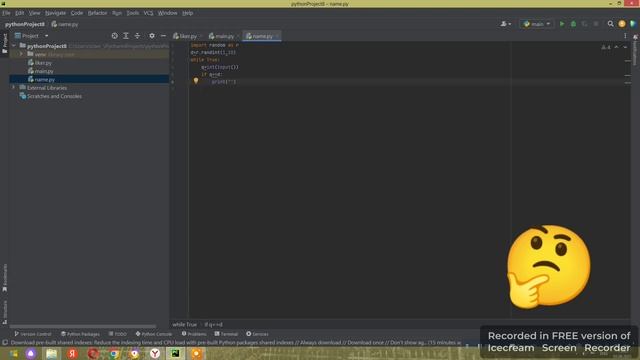Viewport: 640px width, 360px height.
Task: Hide the Project panel with minus icon
Action: tap(163, 36)
